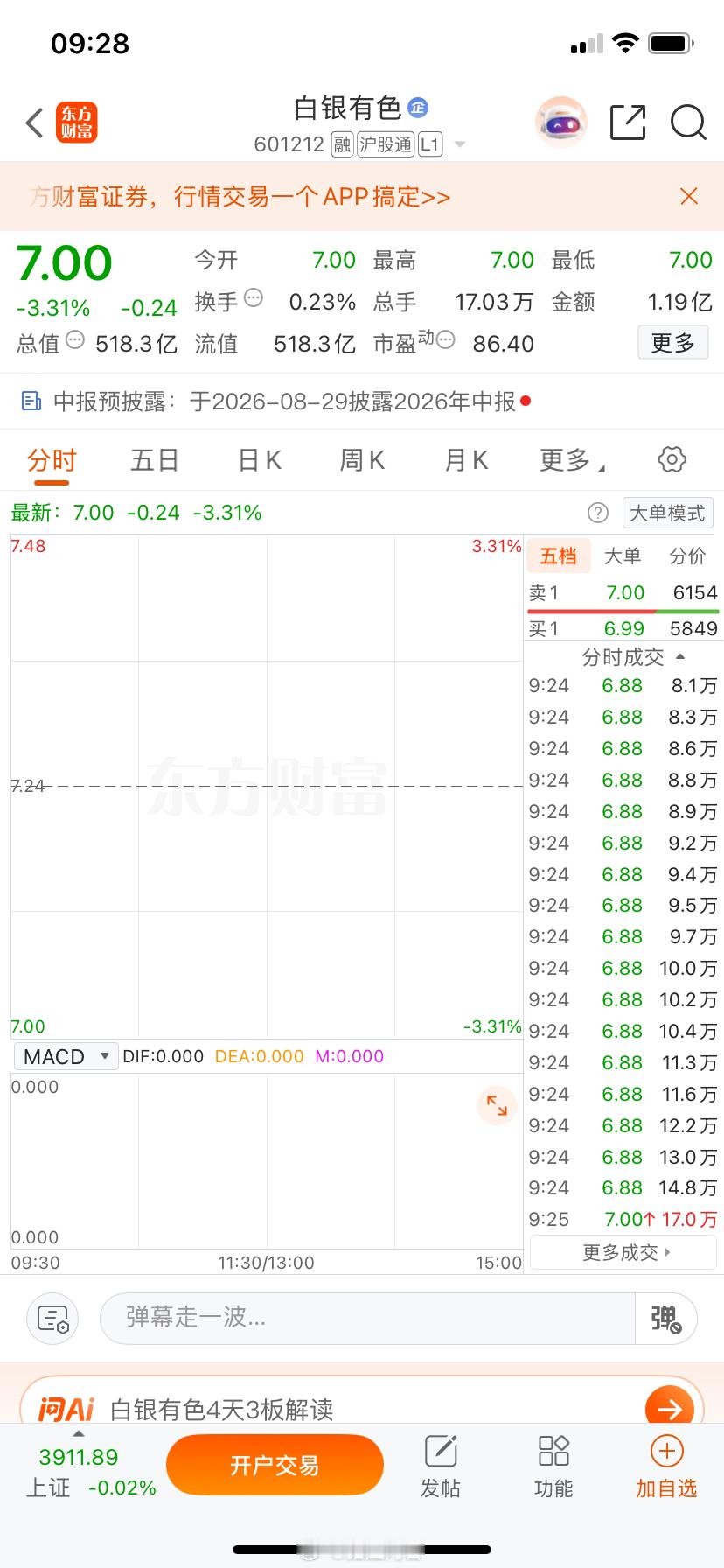Open the 东方财富 logo icon
The width and height of the screenshot is (724, 1568).
77,122
